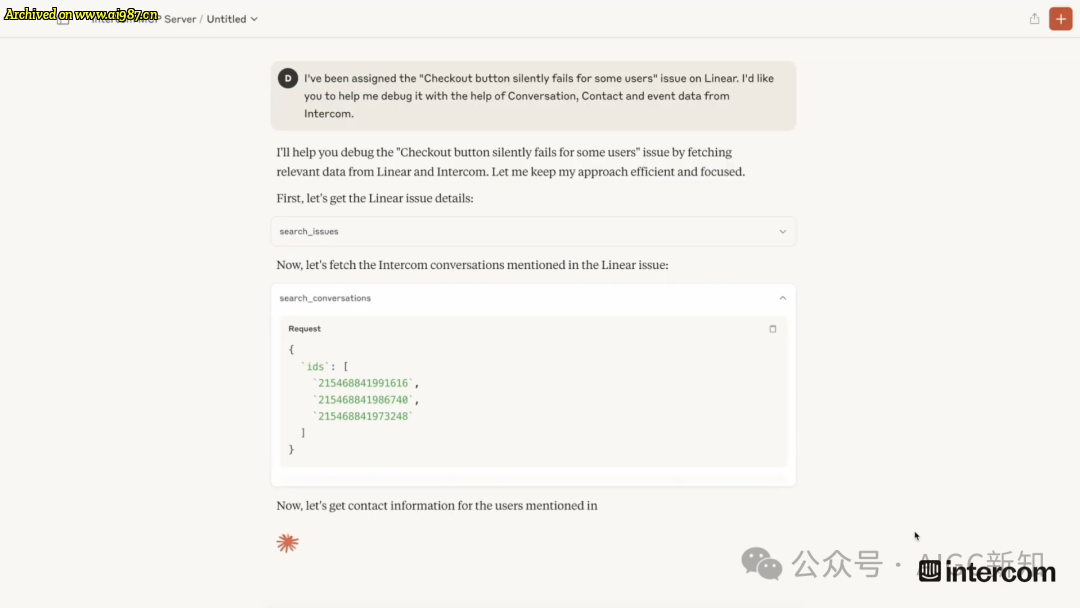The height and width of the screenshot is (608, 1080).
Task: Click the paragraph starting 'I'll help you debug'
Action: 510,162
